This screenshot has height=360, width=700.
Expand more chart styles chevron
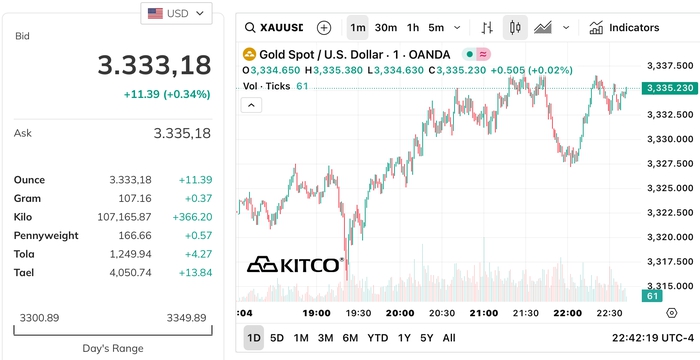tap(566, 28)
